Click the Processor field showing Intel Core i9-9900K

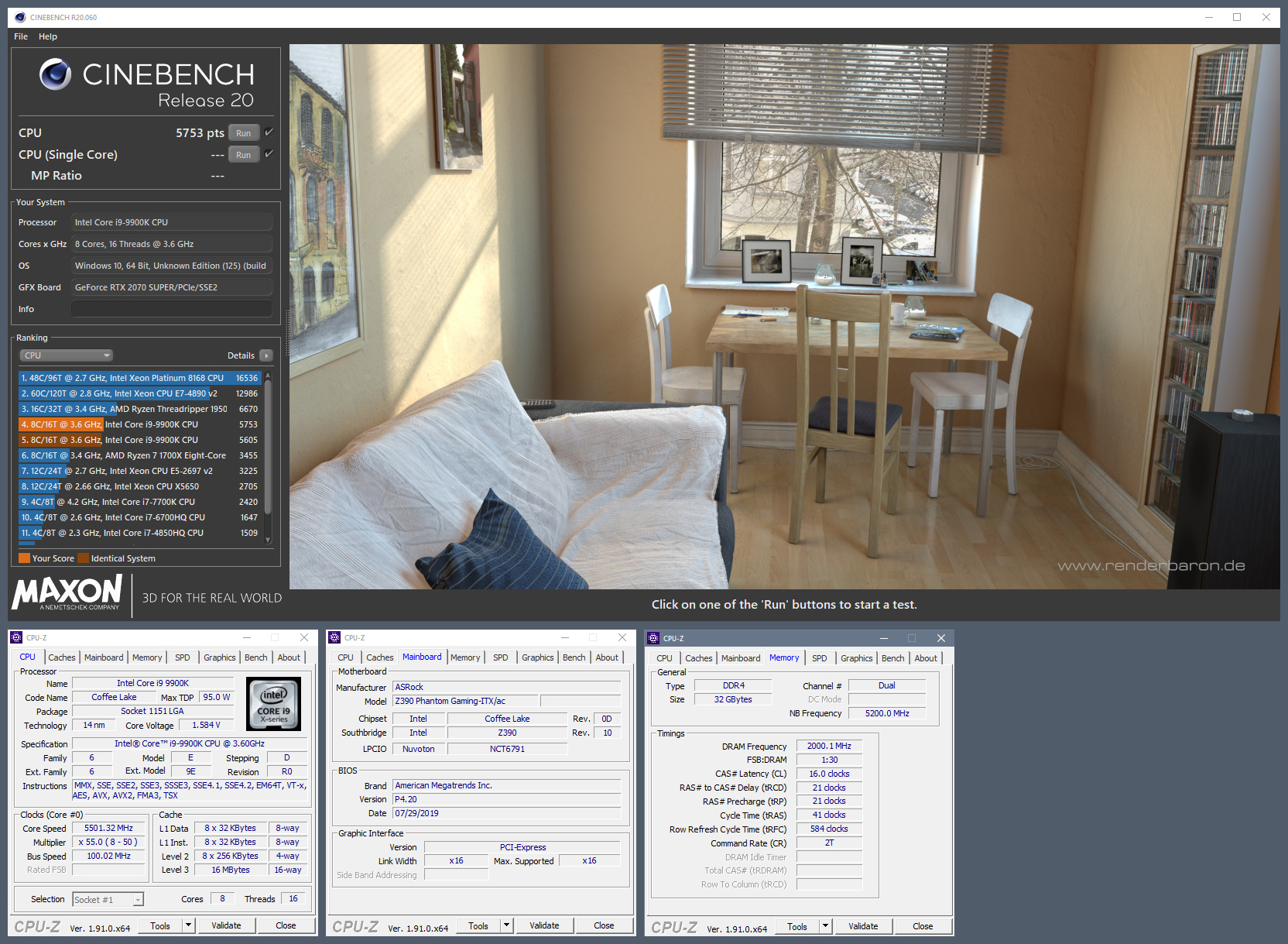(x=172, y=222)
